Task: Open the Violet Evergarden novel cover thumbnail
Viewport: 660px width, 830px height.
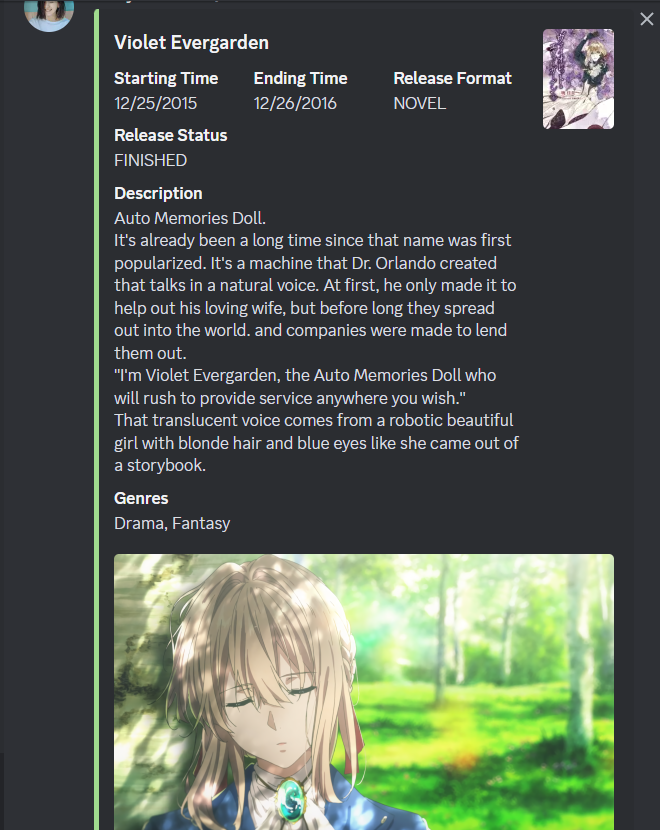Action: click(x=578, y=79)
